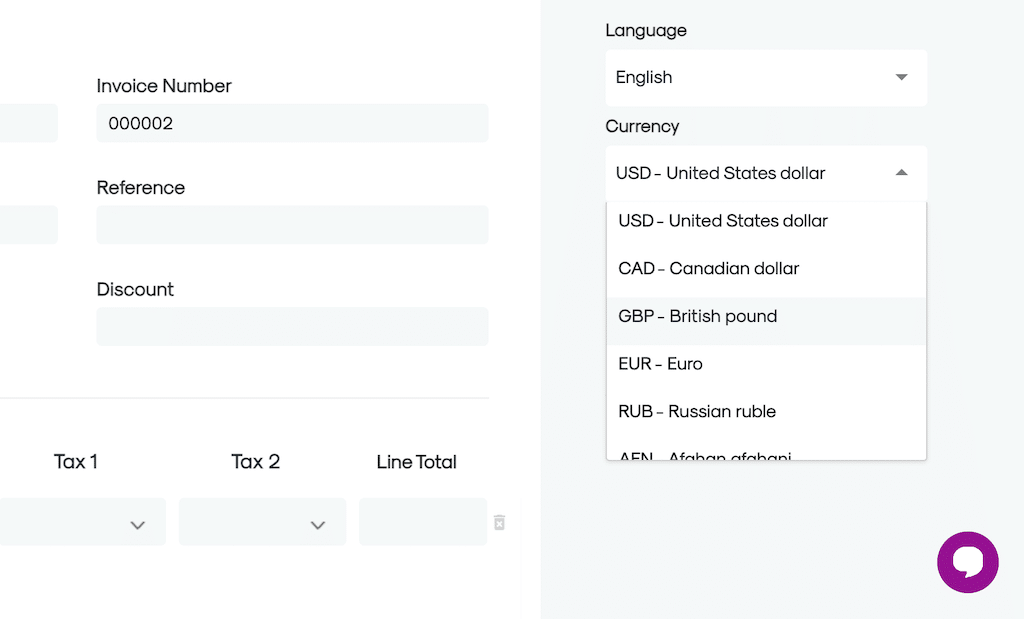Click into the Discount field
Screen dimensions: 1024x619
(292, 327)
